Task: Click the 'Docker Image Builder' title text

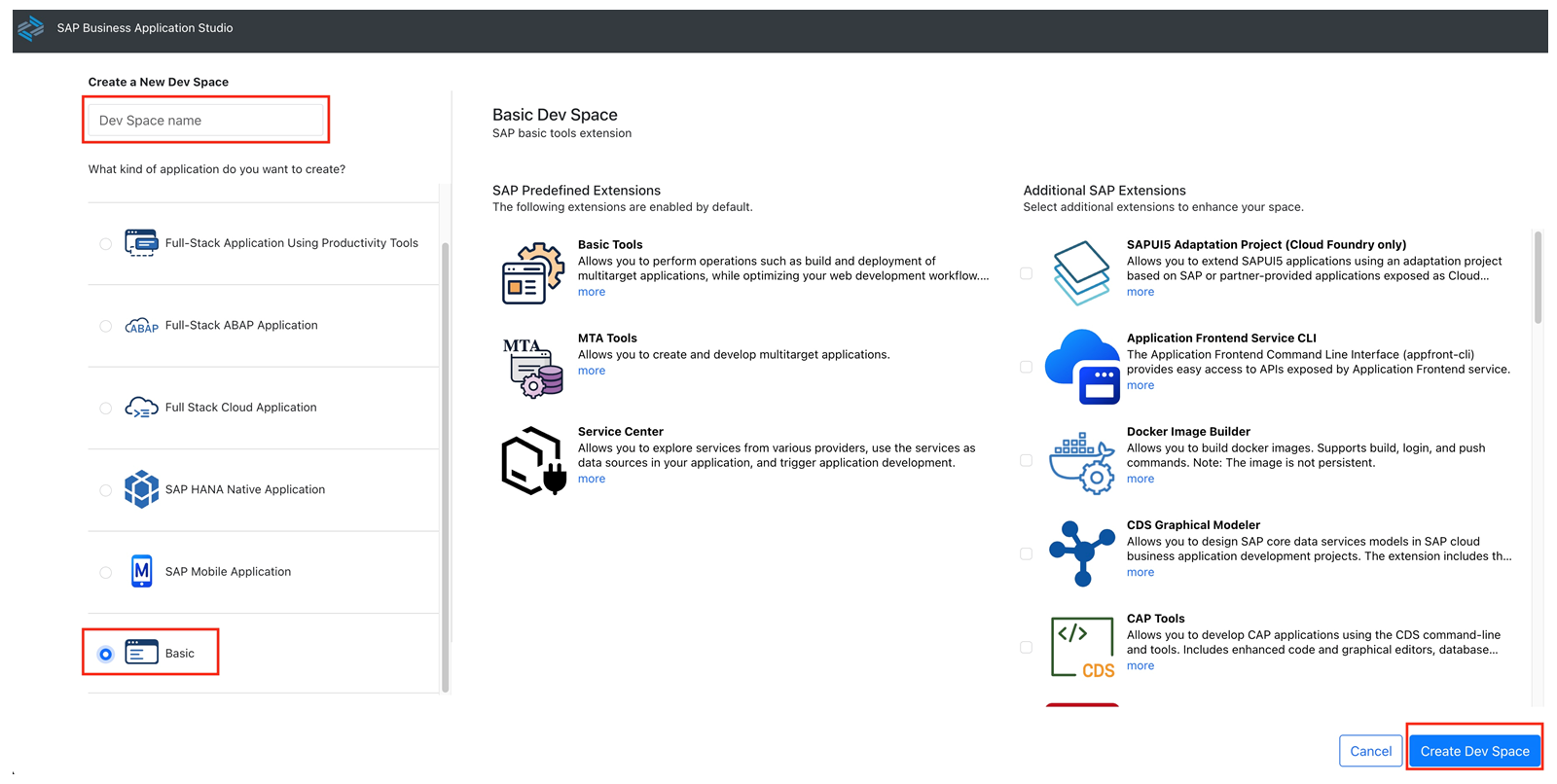Action: tap(1188, 432)
